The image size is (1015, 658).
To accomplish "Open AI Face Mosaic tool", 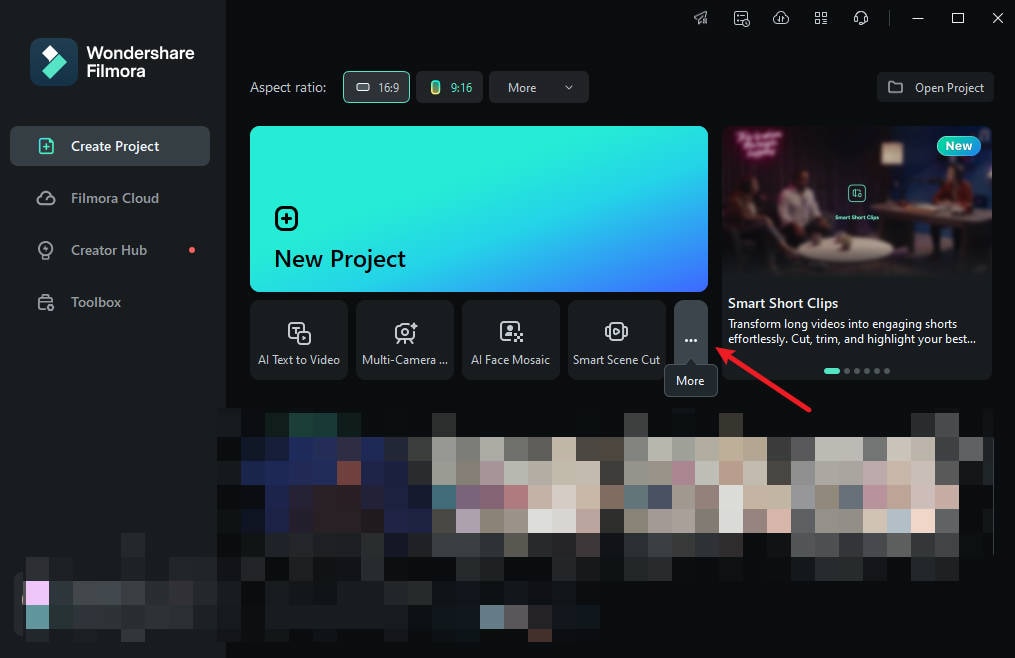I will point(511,340).
